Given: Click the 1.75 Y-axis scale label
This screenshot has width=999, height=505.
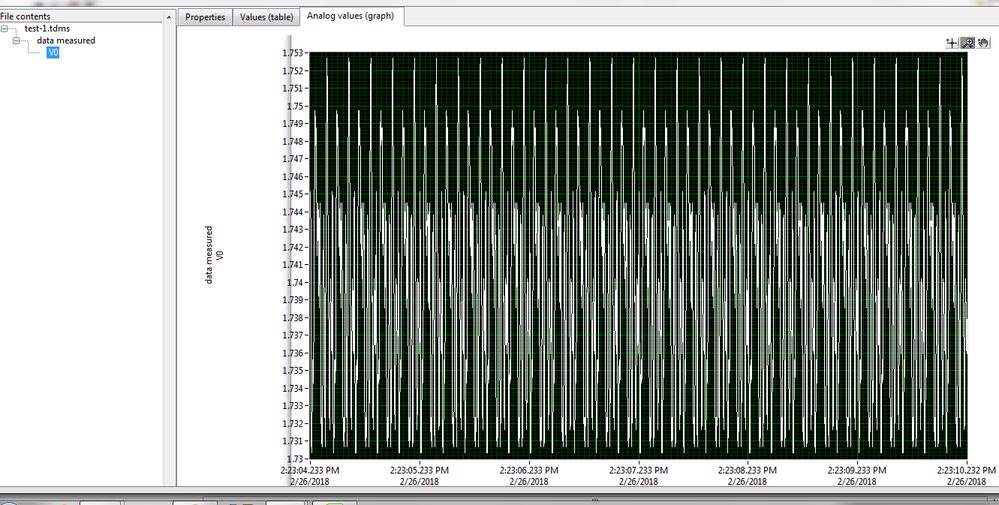Looking at the screenshot, I should tap(296, 106).
